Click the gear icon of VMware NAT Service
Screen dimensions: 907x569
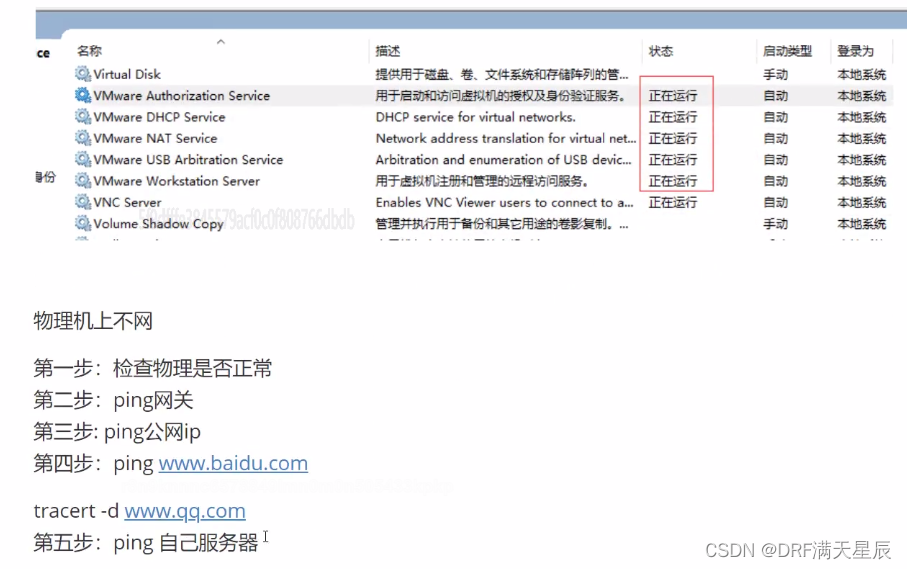[x=83, y=138]
